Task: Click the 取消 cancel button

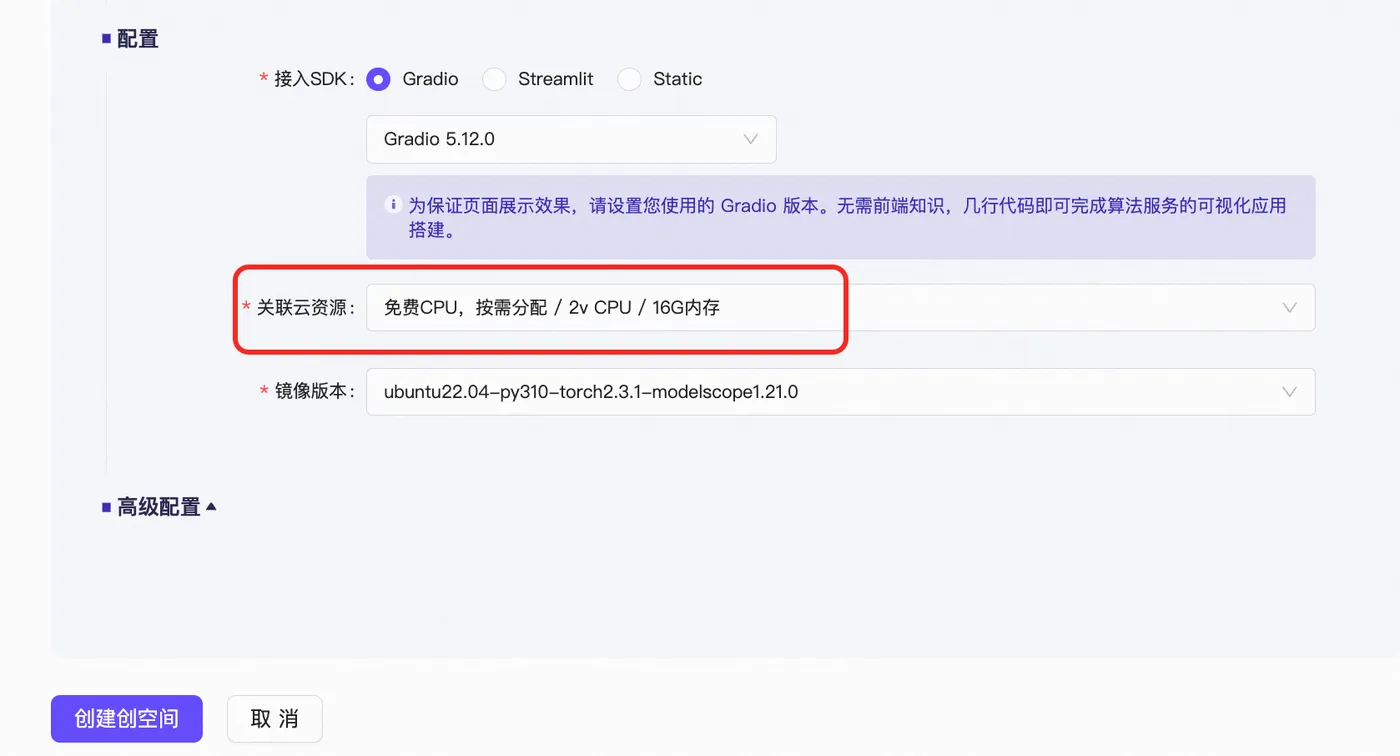Action: pos(275,719)
